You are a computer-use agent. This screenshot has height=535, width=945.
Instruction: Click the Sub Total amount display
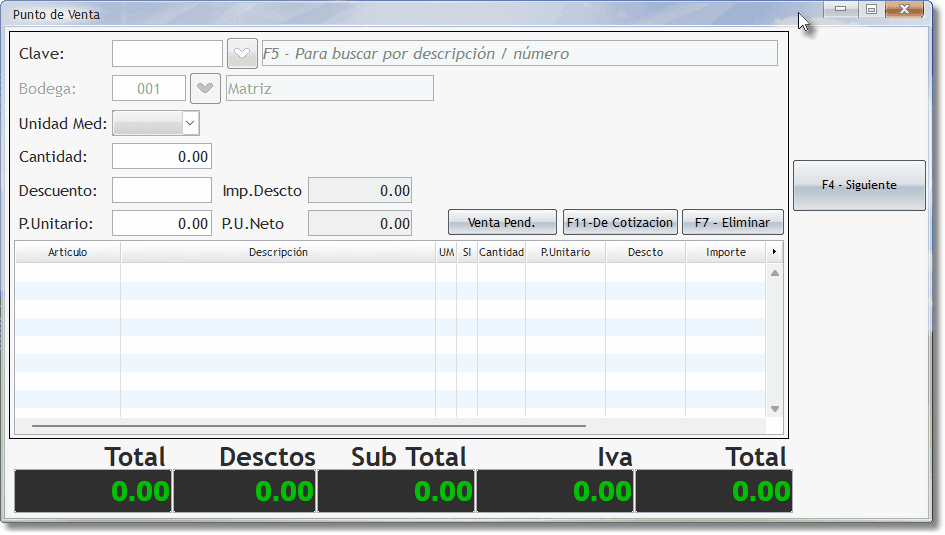coord(397,492)
